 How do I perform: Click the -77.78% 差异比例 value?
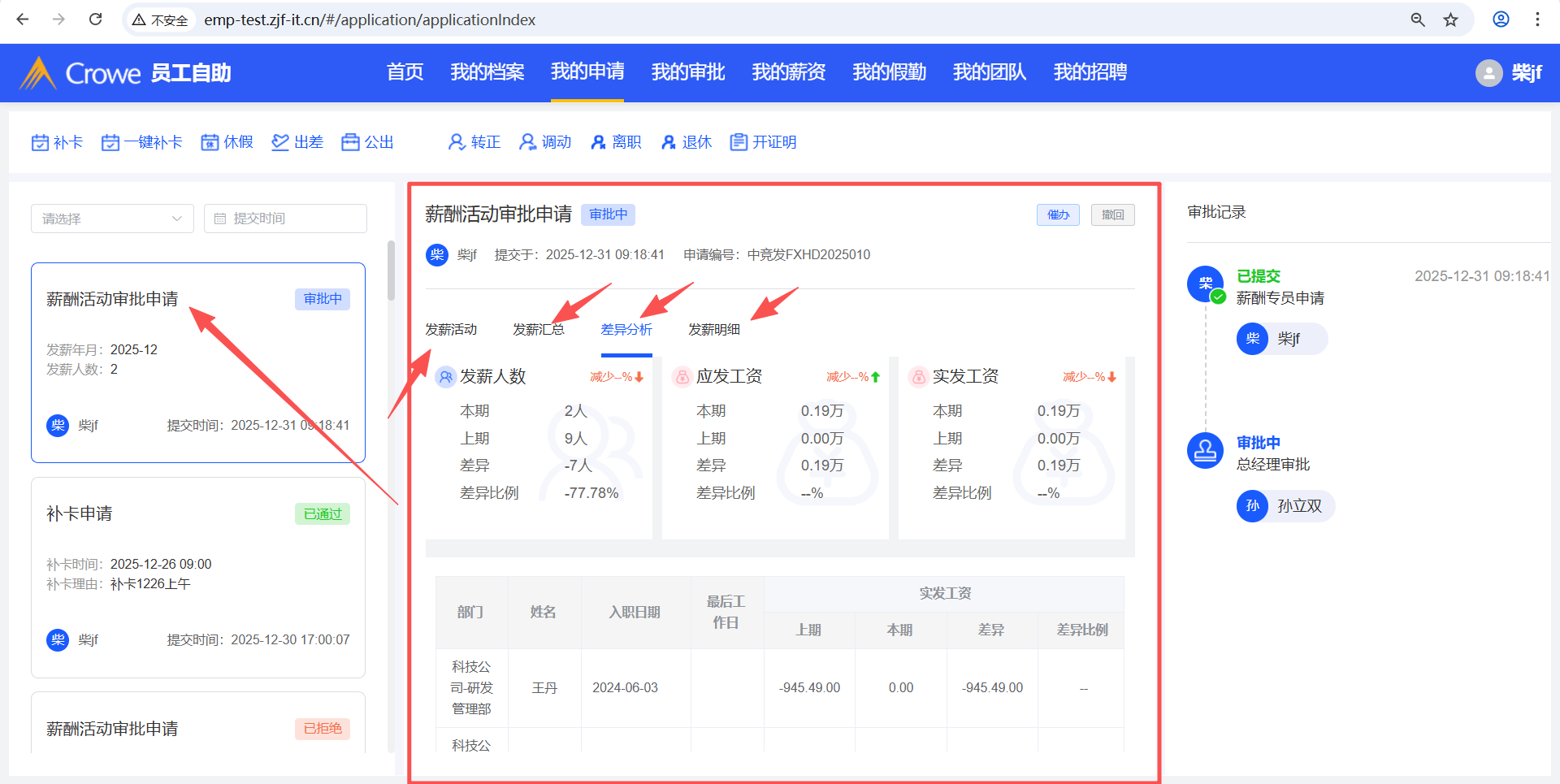click(x=591, y=493)
